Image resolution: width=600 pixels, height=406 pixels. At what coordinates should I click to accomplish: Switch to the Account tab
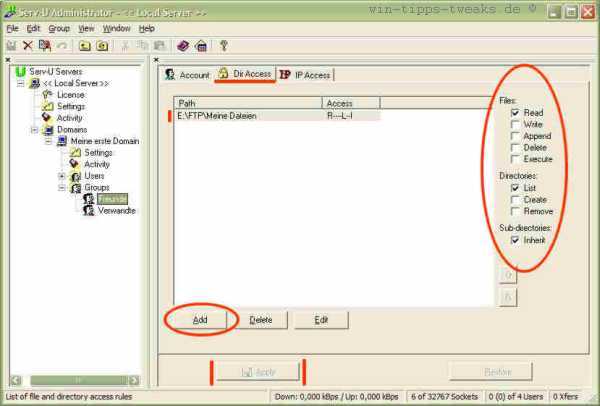pos(188,75)
